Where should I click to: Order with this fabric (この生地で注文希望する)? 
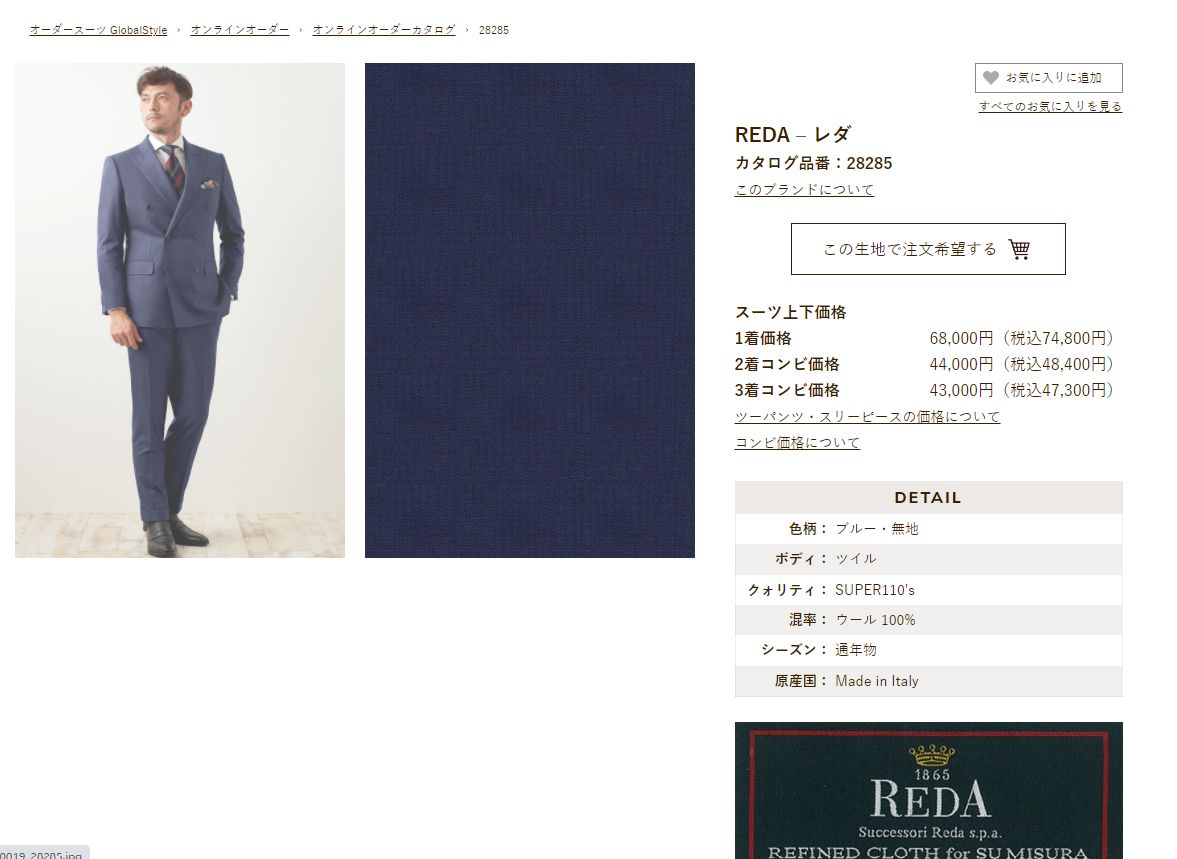point(928,249)
